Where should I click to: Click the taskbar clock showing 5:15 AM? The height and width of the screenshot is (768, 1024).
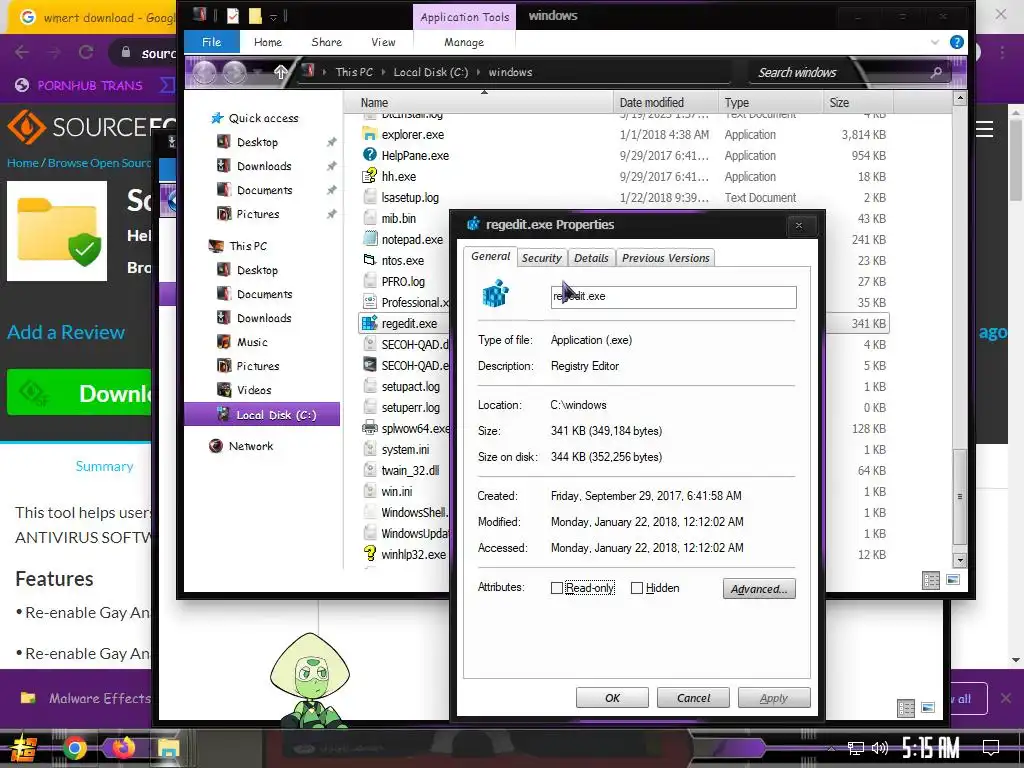tap(930, 748)
